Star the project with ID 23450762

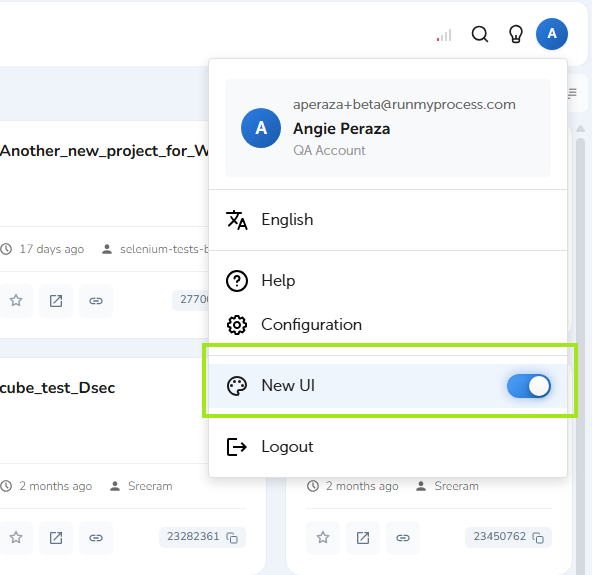click(322, 538)
